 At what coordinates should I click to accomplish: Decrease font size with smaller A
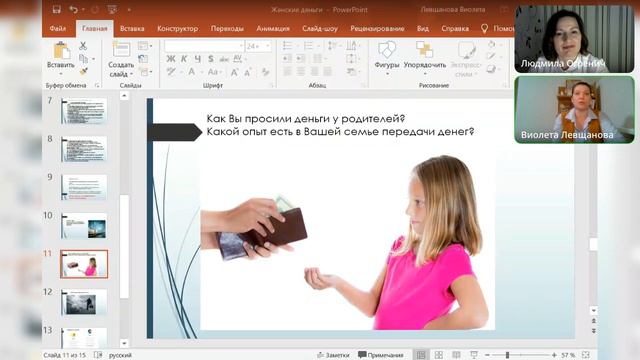248,73
